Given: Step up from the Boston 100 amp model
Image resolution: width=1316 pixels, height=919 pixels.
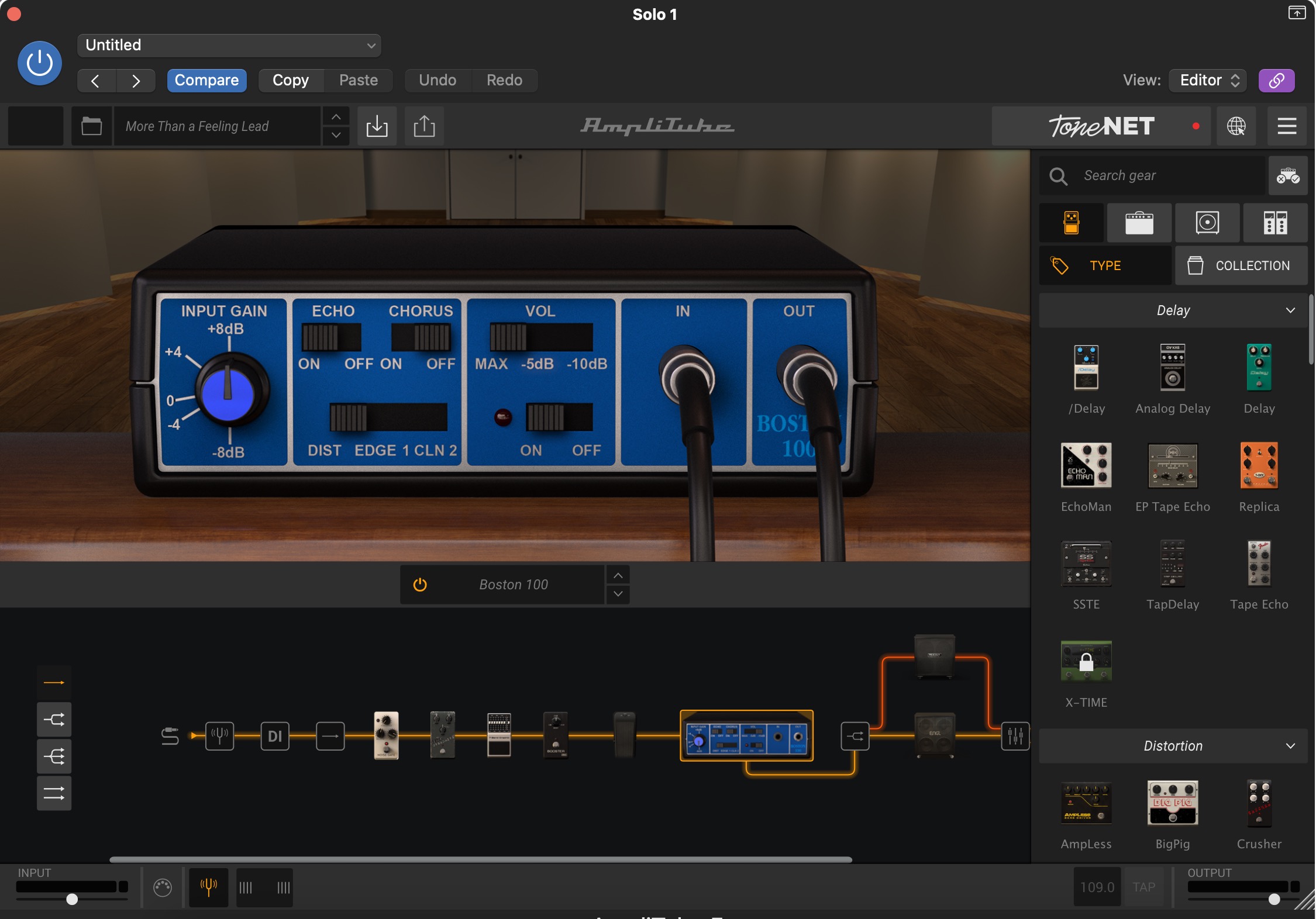Looking at the screenshot, I should tap(618, 575).
